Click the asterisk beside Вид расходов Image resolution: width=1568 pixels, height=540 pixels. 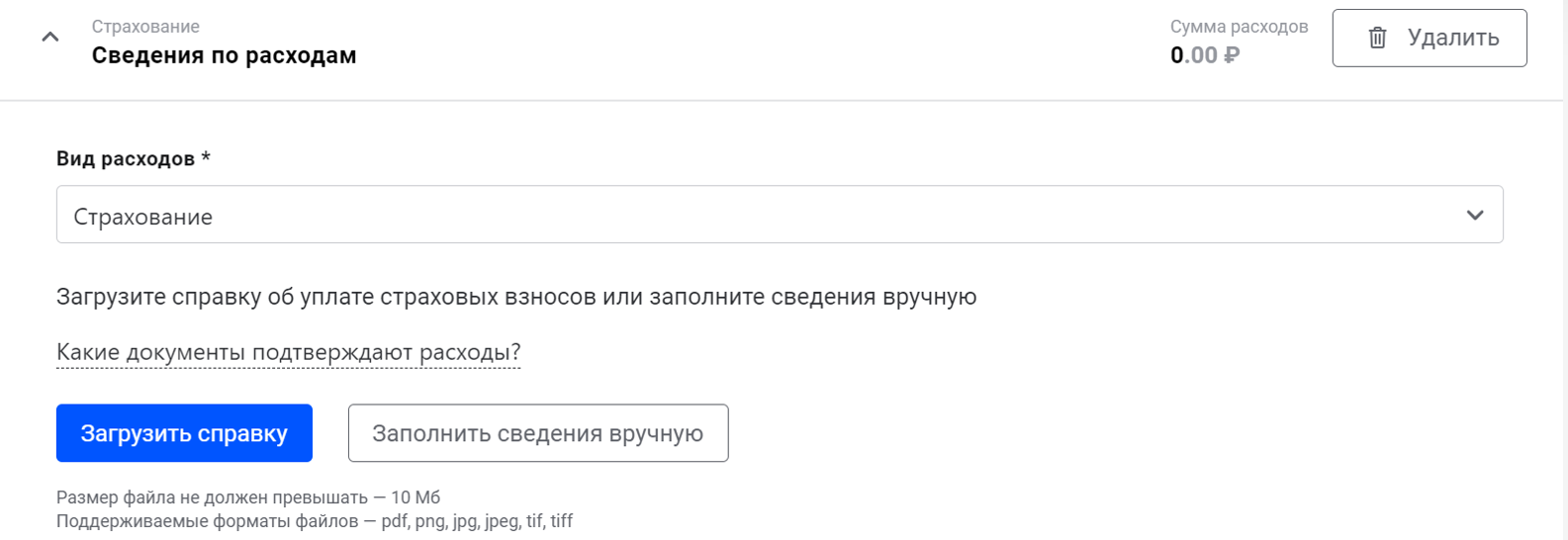pos(206,158)
